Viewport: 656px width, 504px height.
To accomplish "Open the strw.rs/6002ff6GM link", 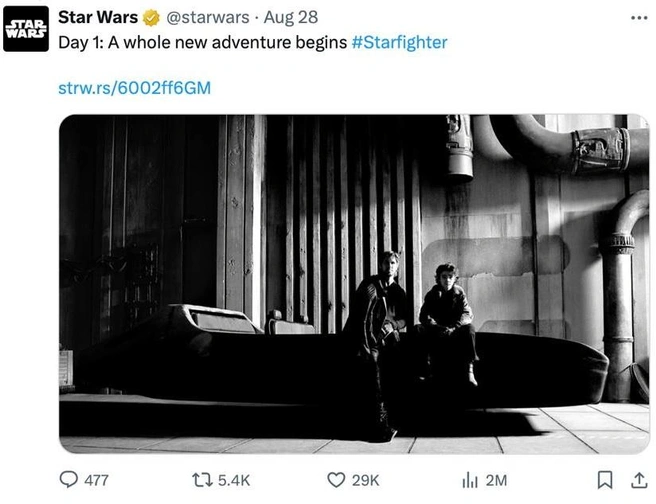I will coord(134,88).
